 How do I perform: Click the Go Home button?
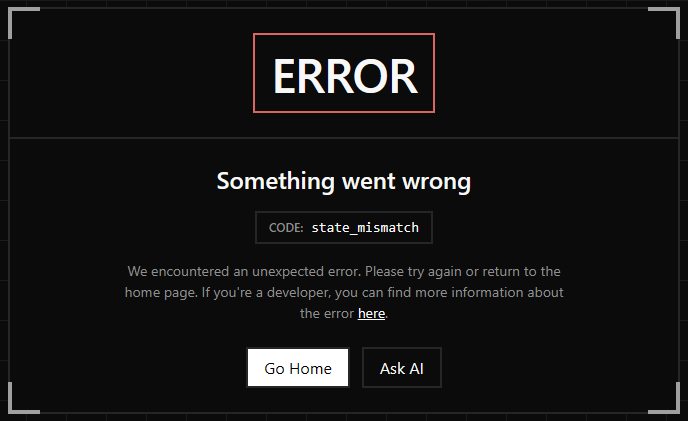[x=298, y=368]
